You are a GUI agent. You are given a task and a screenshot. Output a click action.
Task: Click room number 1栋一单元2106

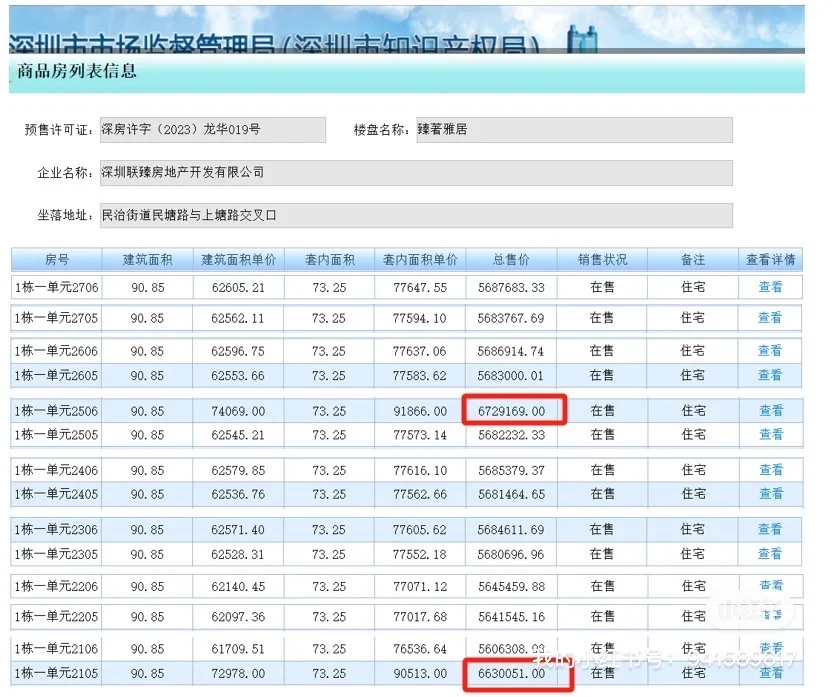point(56,649)
